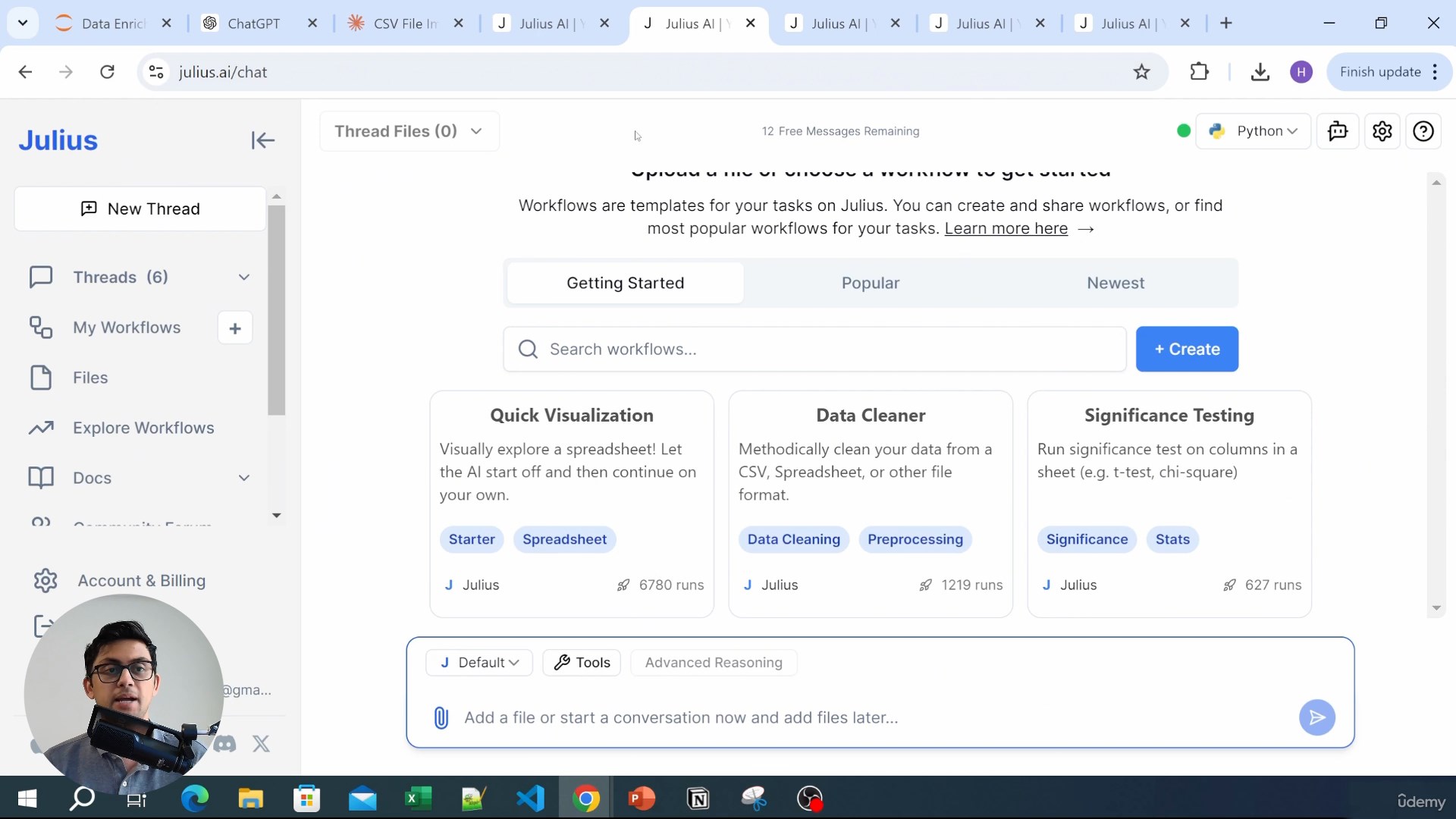Collapse the Julius sidebar with arrow icon
1456x819 pixels.
point(262,140)
